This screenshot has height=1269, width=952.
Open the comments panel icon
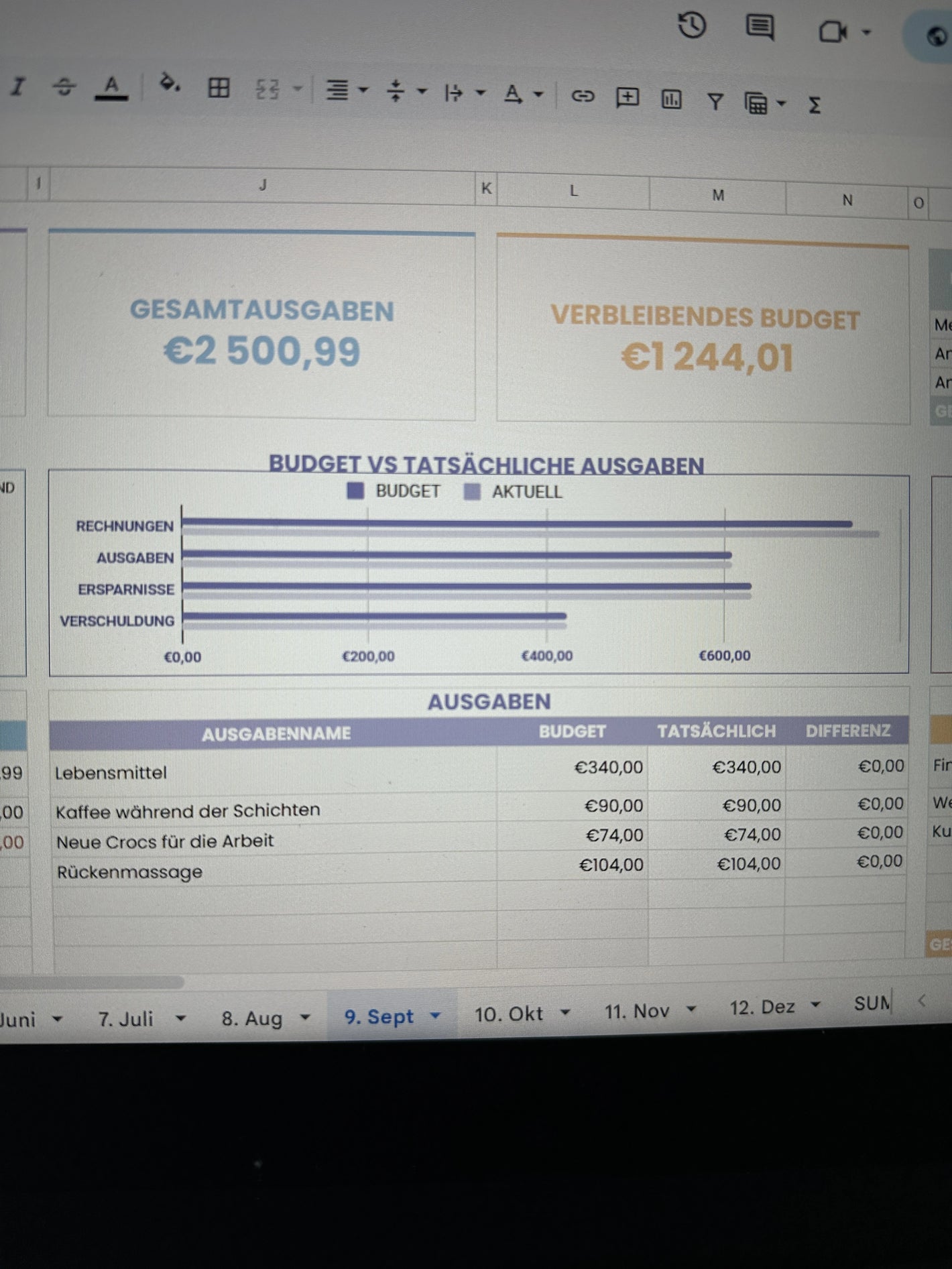(760, 28)
